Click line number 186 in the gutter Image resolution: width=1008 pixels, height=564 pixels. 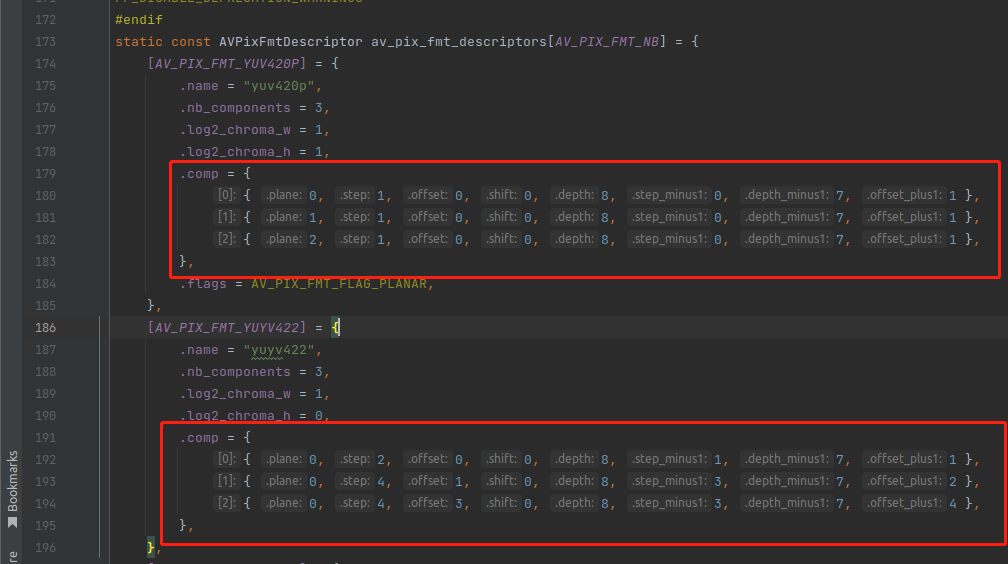[x=45, y=328]
